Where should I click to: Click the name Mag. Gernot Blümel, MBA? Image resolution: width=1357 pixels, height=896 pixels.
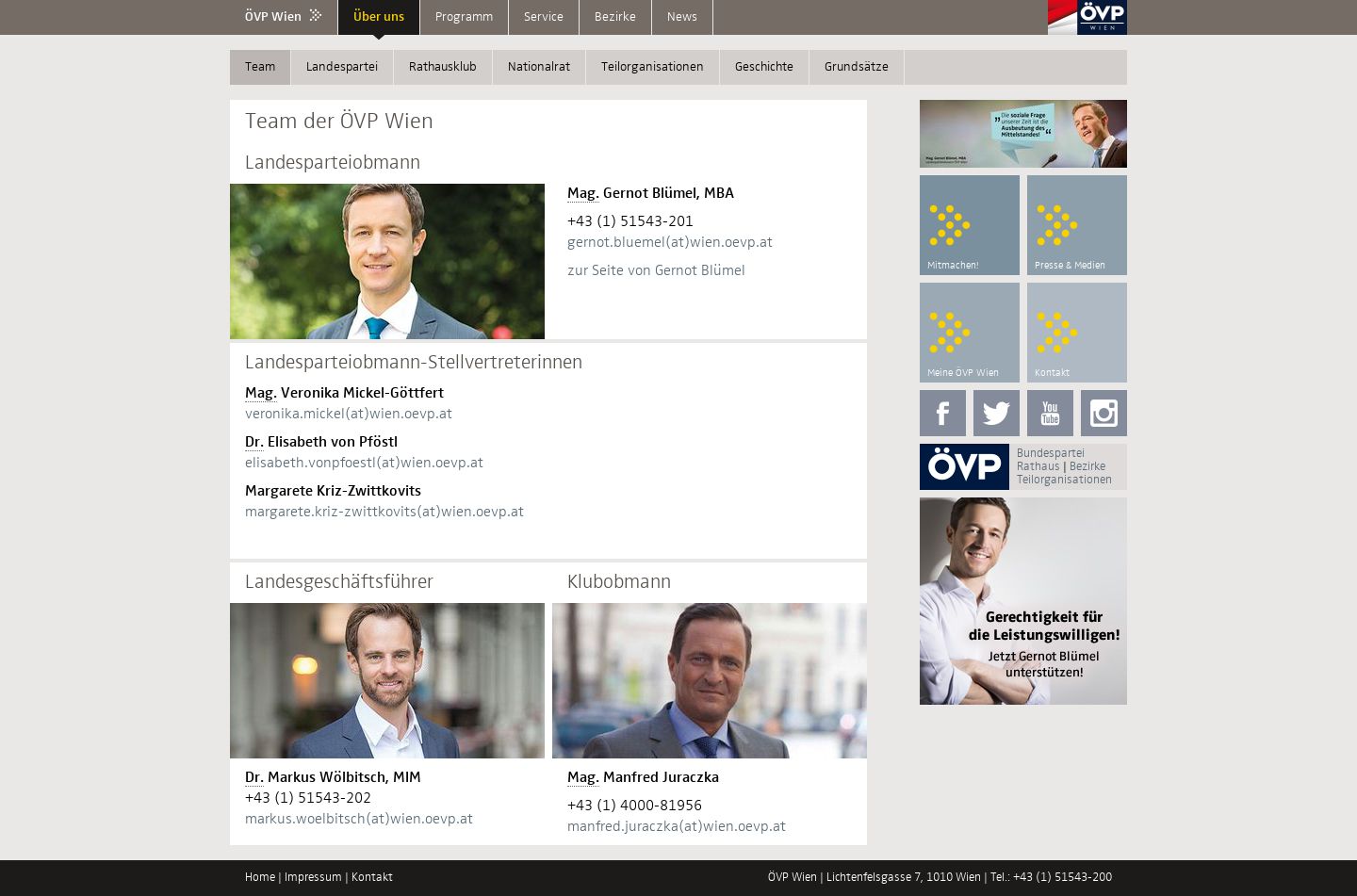pyautogui.click(x=650, y=193)
